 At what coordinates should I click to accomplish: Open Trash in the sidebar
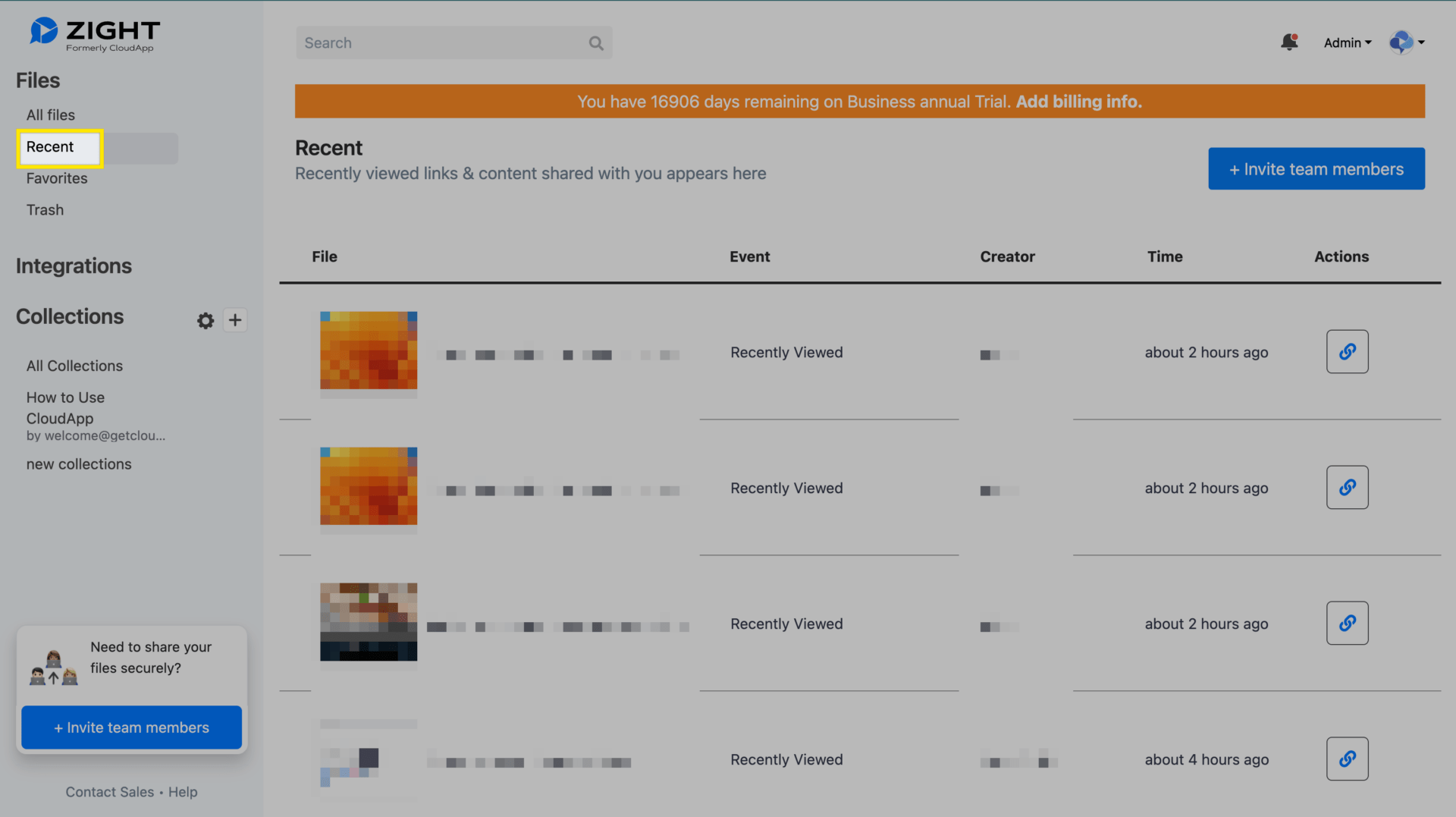point(45,210)
